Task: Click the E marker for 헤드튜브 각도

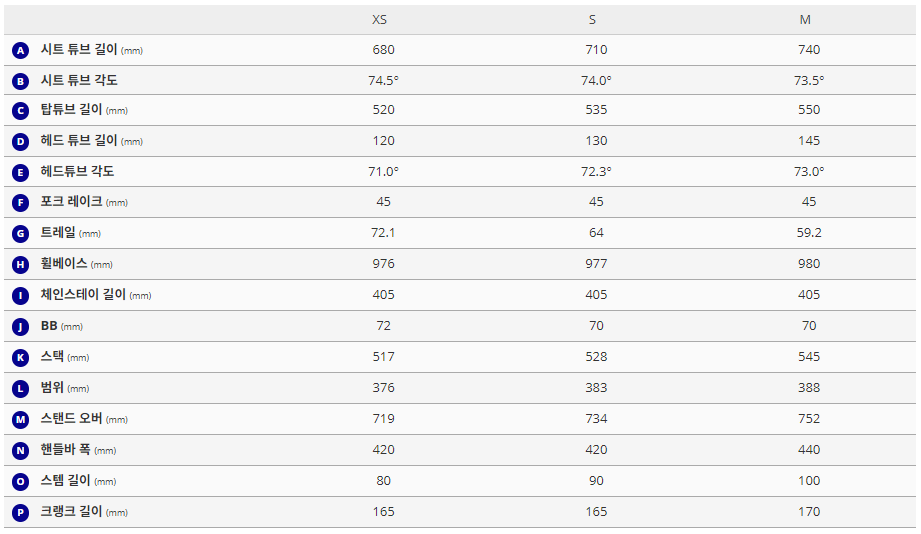Action: (x=20, y=172)
